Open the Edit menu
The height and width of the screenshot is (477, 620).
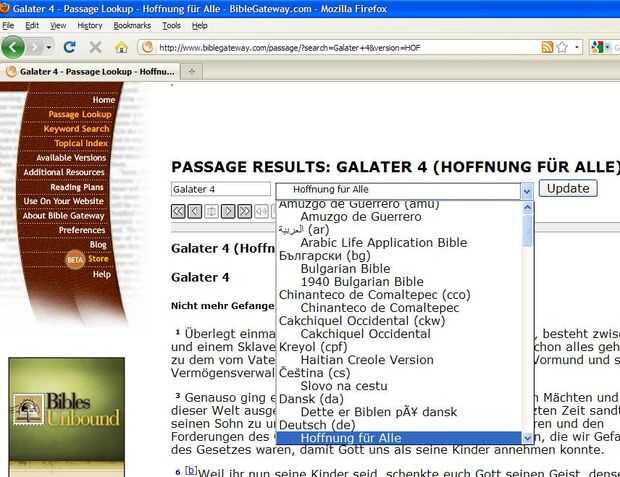[x=32, y=25]
